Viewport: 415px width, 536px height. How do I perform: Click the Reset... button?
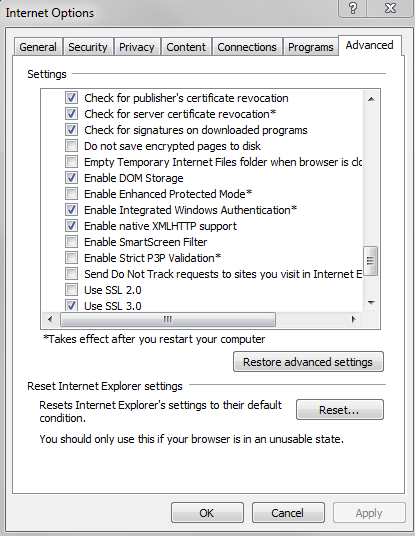coord(339,410)
